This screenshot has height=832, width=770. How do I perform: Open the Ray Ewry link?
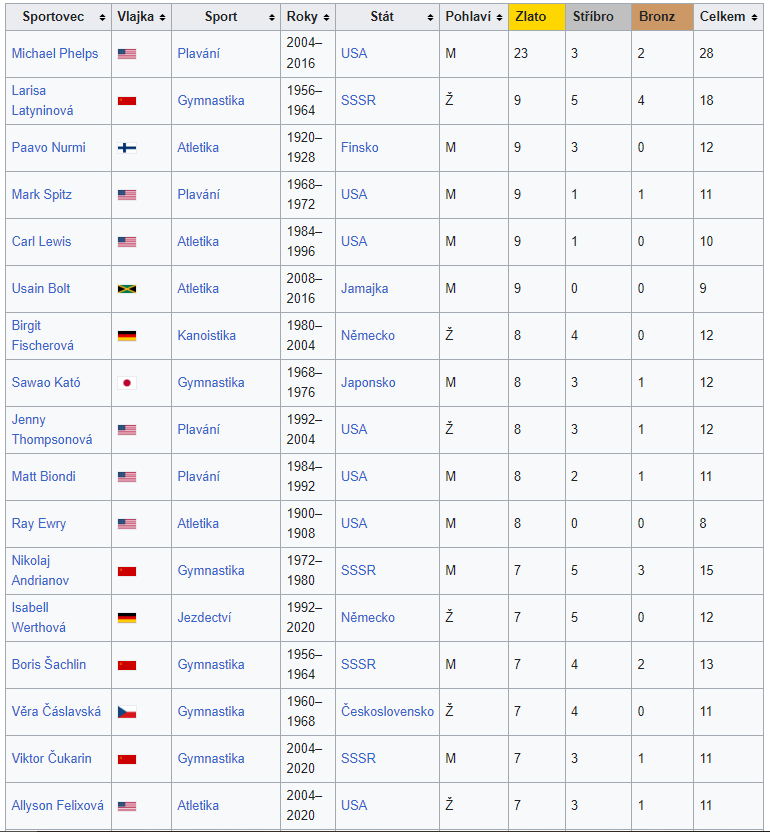(39, 524)
